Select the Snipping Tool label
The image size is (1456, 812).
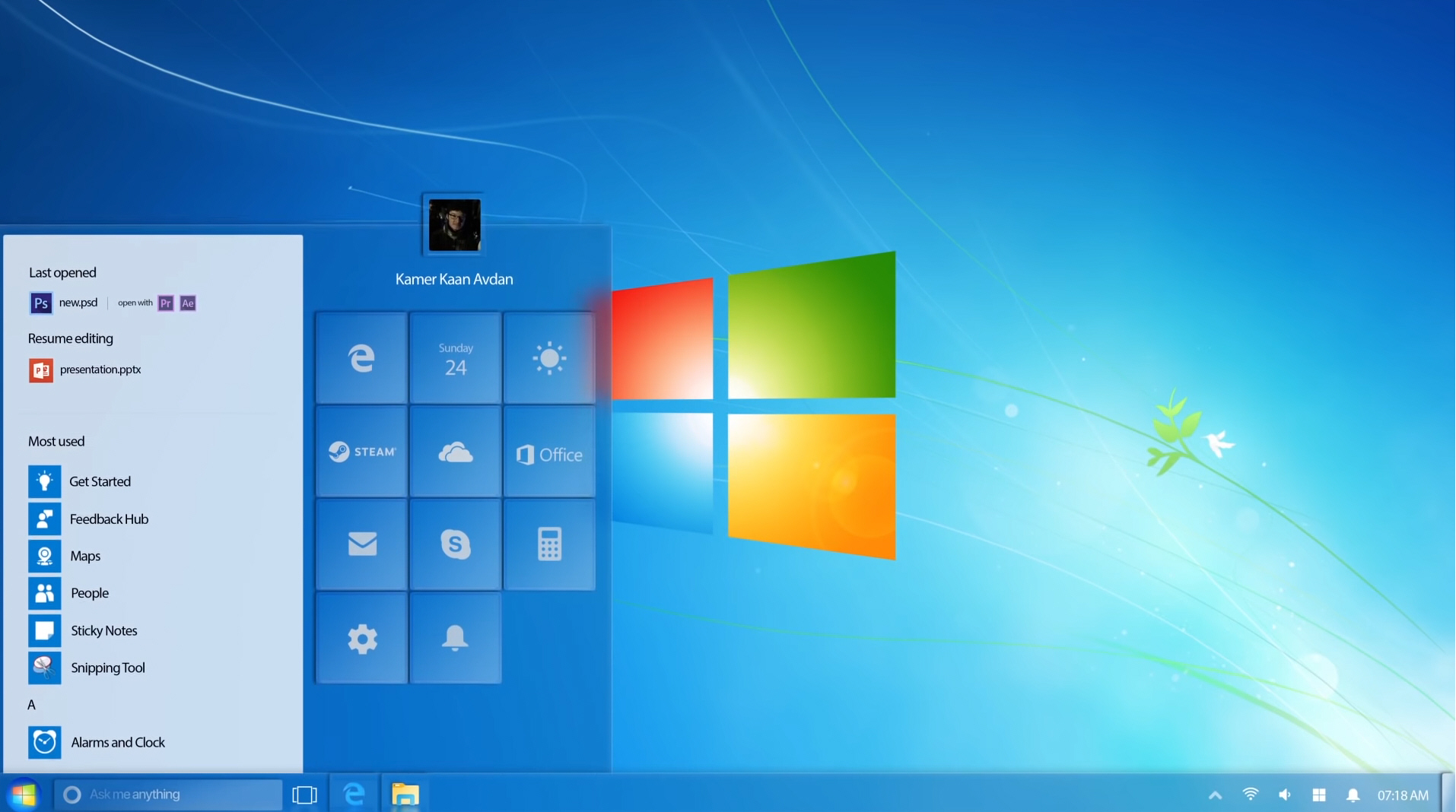[x=107, y=668]
